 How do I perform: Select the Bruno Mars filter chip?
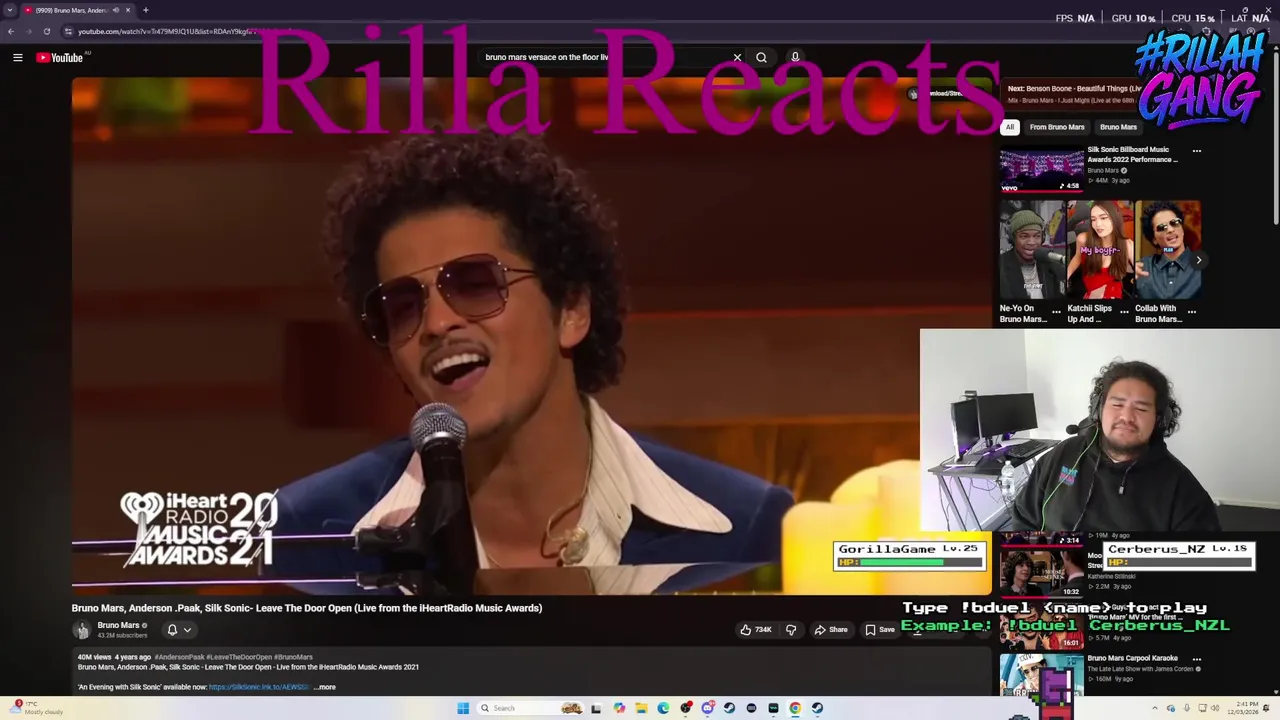click(x=1118, y=127)
